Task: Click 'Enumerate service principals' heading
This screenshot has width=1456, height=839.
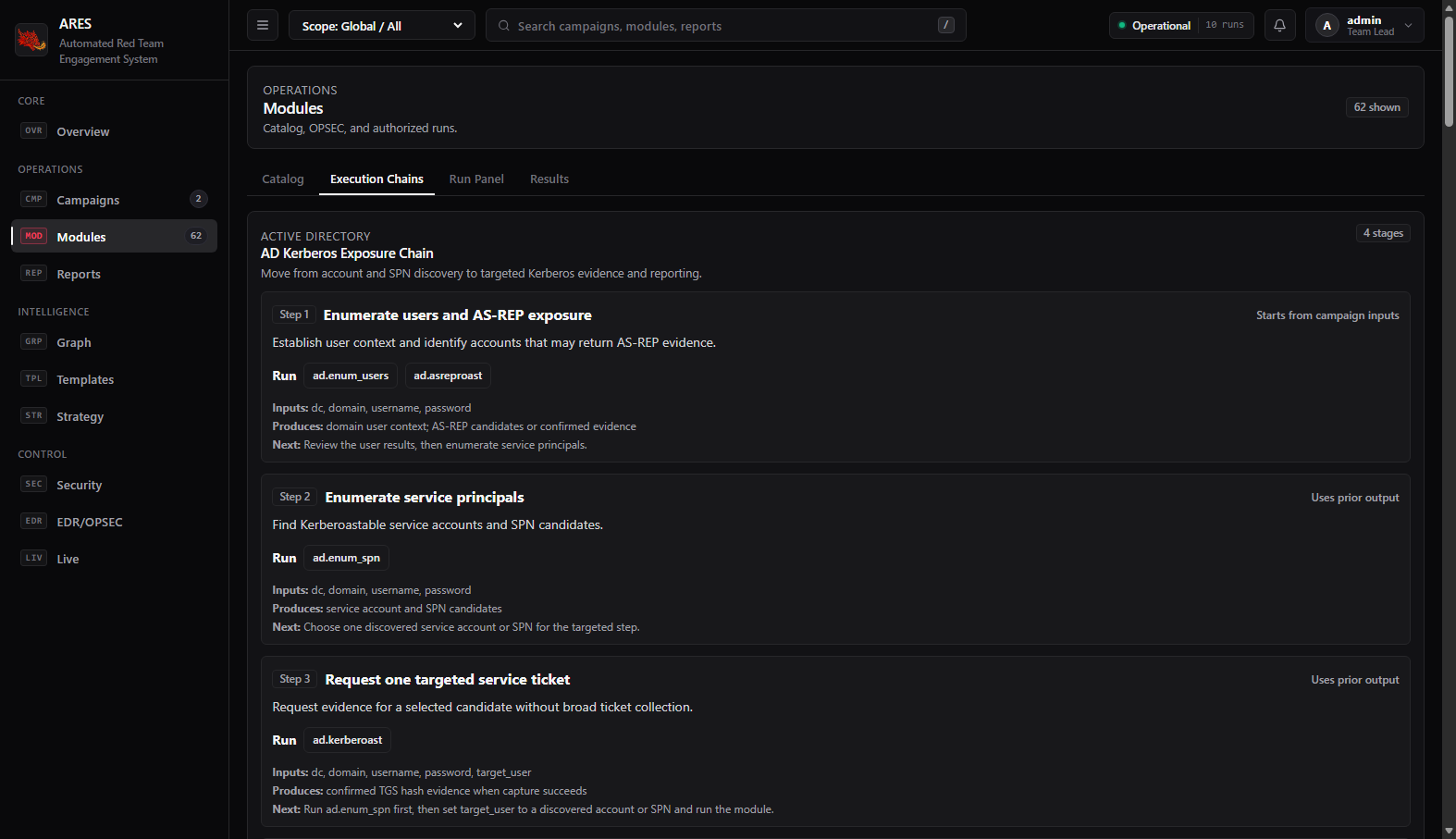Action: [425, 498]
